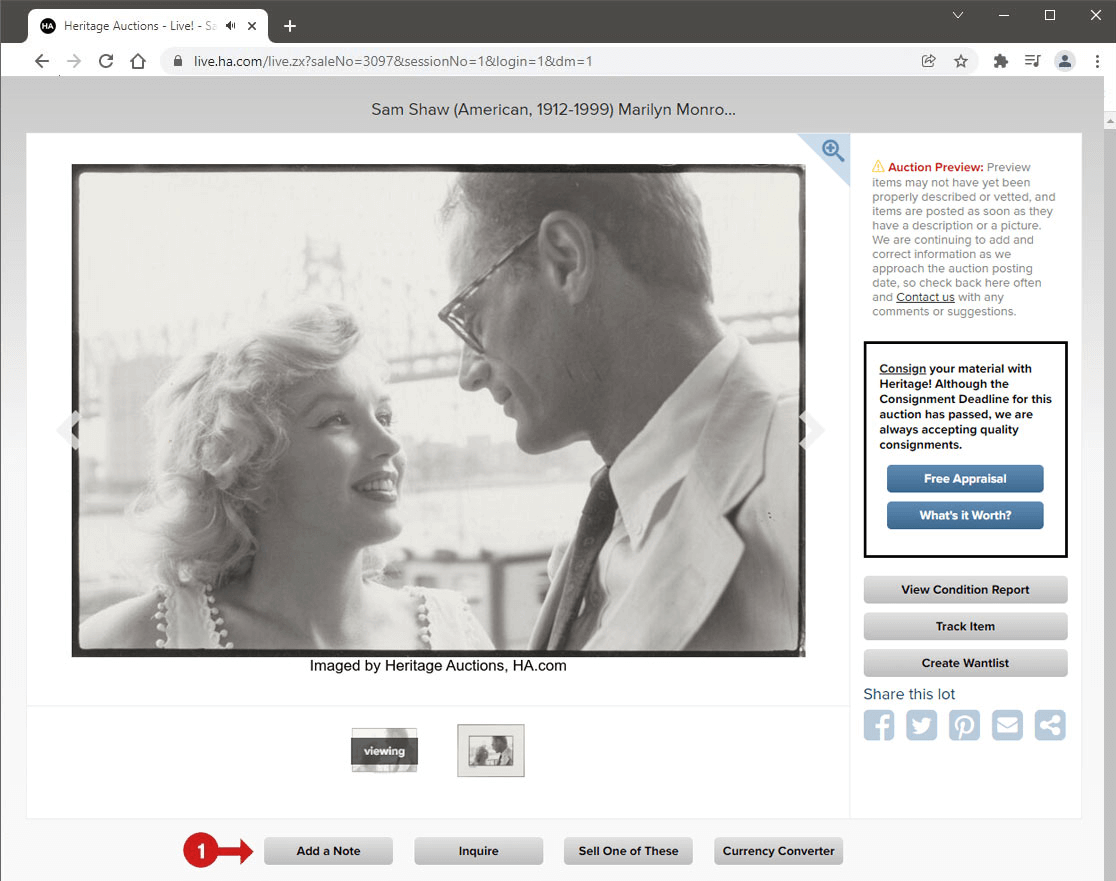Share this lot on Facebook
The image size is (1116, 881).
[x=879, y=725]
